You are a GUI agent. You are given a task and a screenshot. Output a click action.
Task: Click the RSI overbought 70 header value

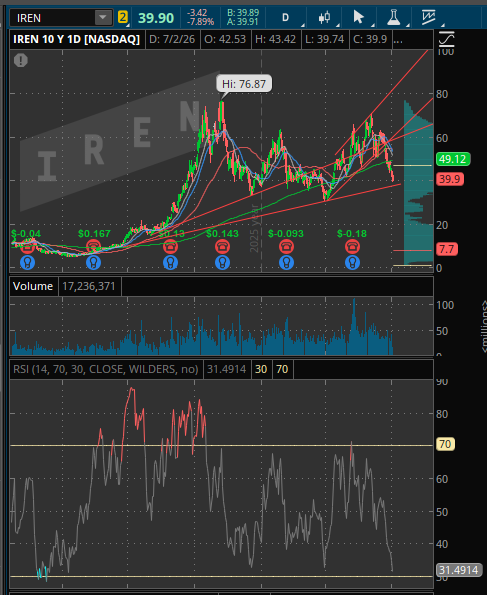pyautogui.click(x=282, y=369)
